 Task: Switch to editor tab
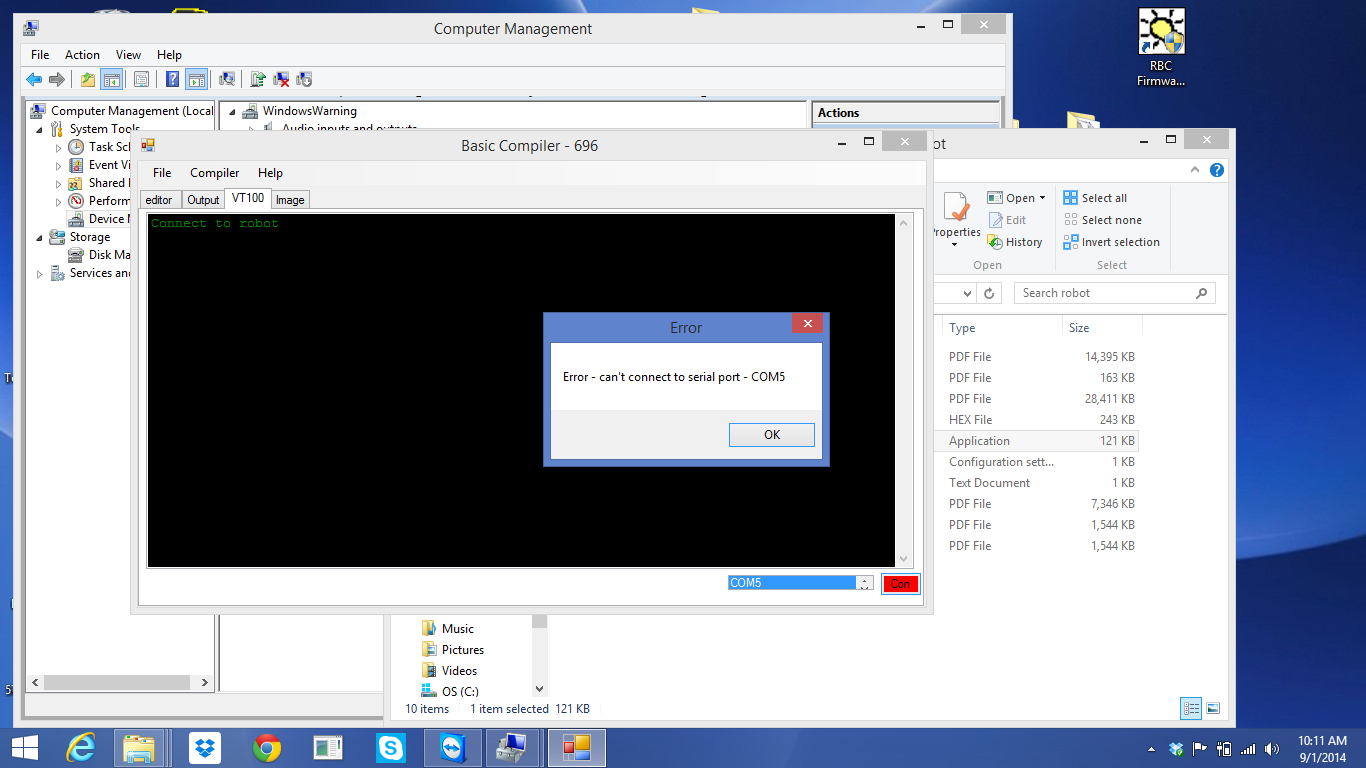click(x=159, y=200)
